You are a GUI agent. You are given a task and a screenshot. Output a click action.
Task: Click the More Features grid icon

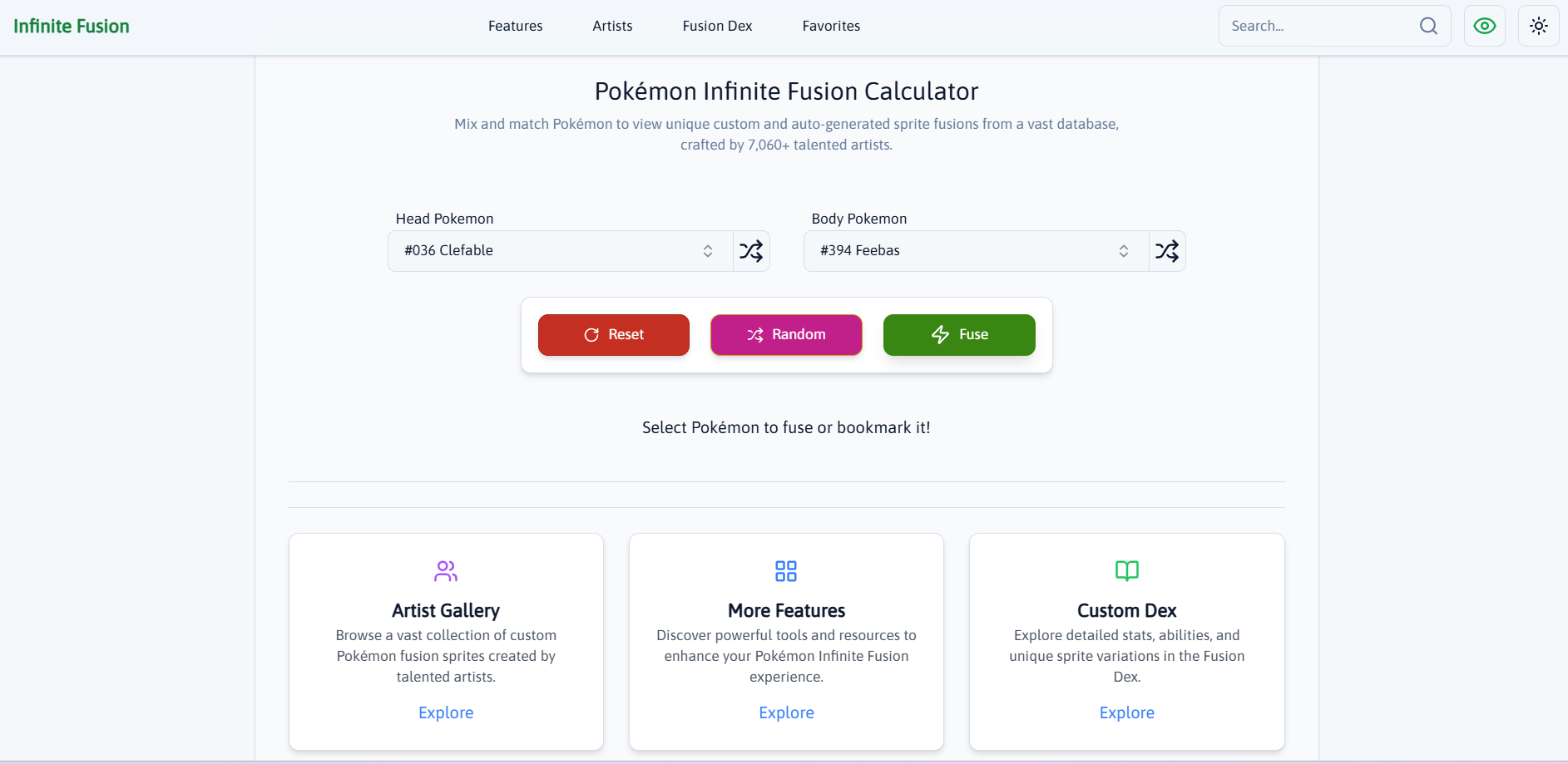[x=786, y=571]
